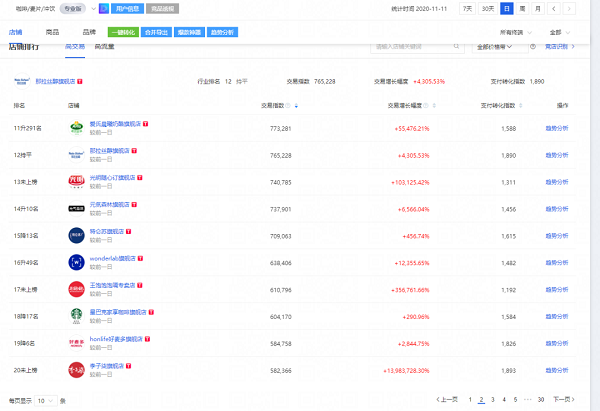The height and width of the screenshot is (411, 600).
Task: Click the wonderlab blue logo in row 16
Action: [x=77, y=262]
